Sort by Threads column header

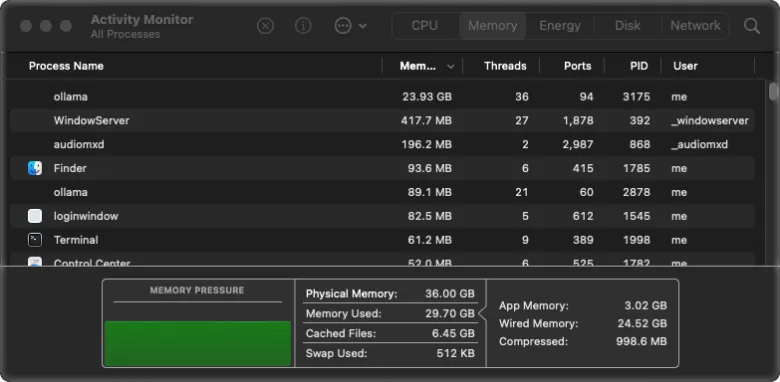tap(505, 66)
